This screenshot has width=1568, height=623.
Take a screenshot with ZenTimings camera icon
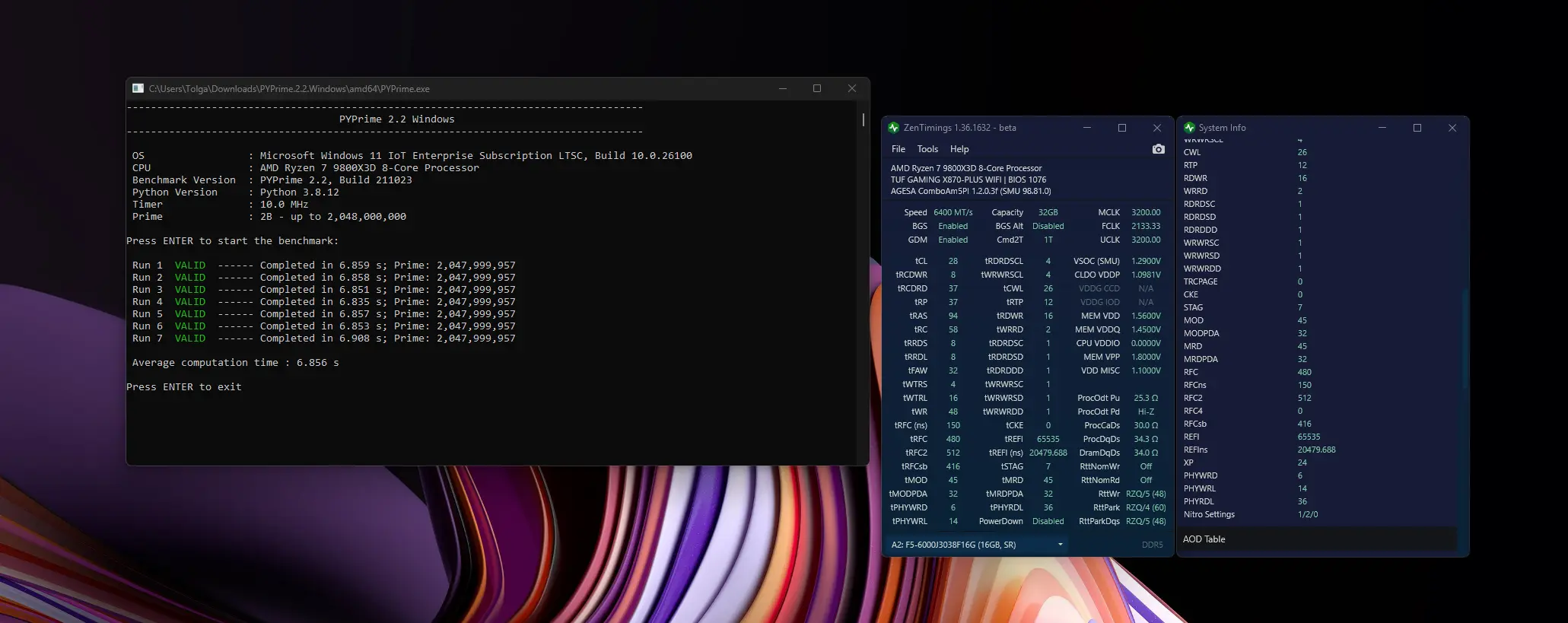pos(1158,149)
